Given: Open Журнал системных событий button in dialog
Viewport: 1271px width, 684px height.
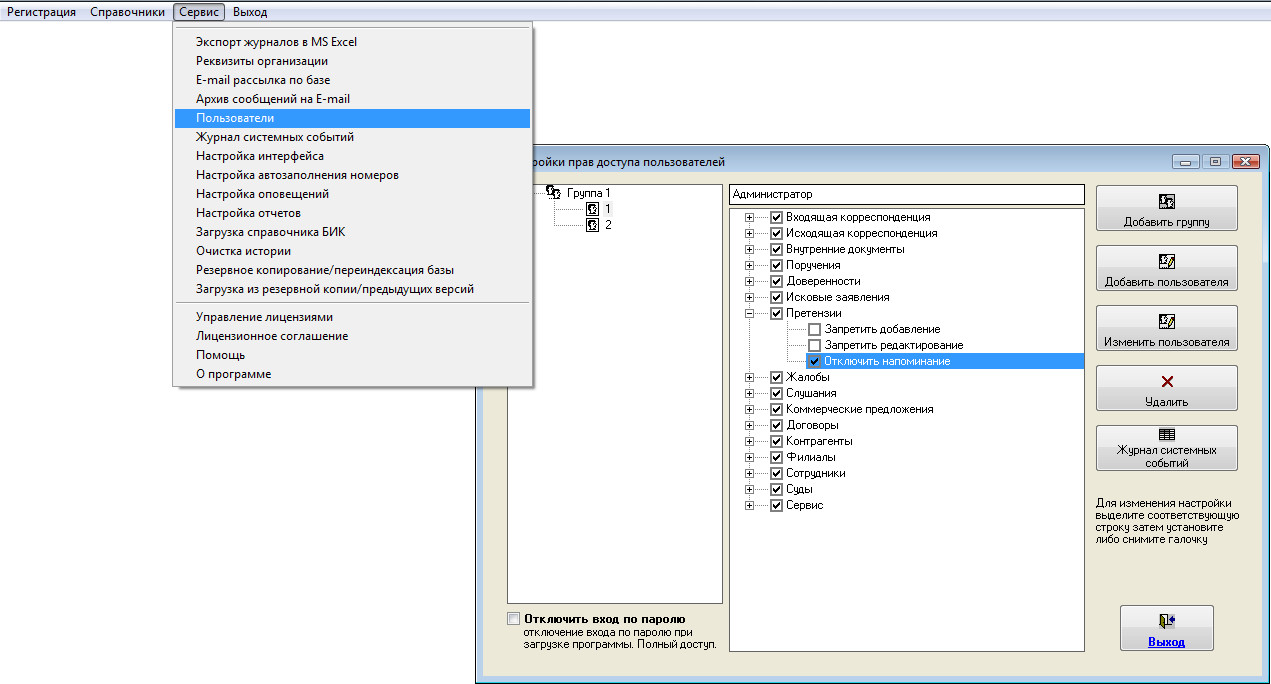Looking at the screenshot, I should [x=1166, y=448].
